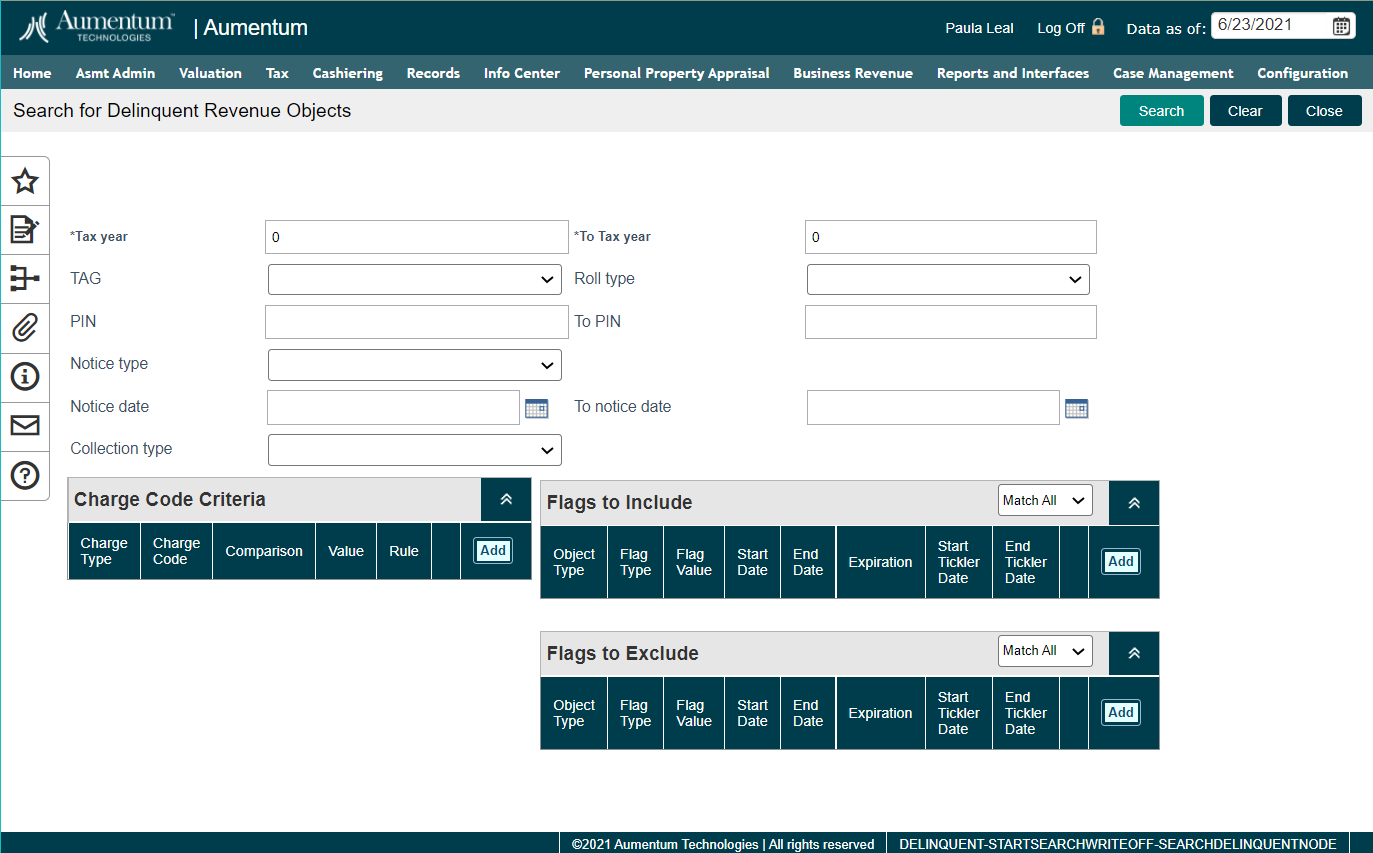Open the Collection type dropdown
This screenshot has height=853, width=1373.
point(415,450)
